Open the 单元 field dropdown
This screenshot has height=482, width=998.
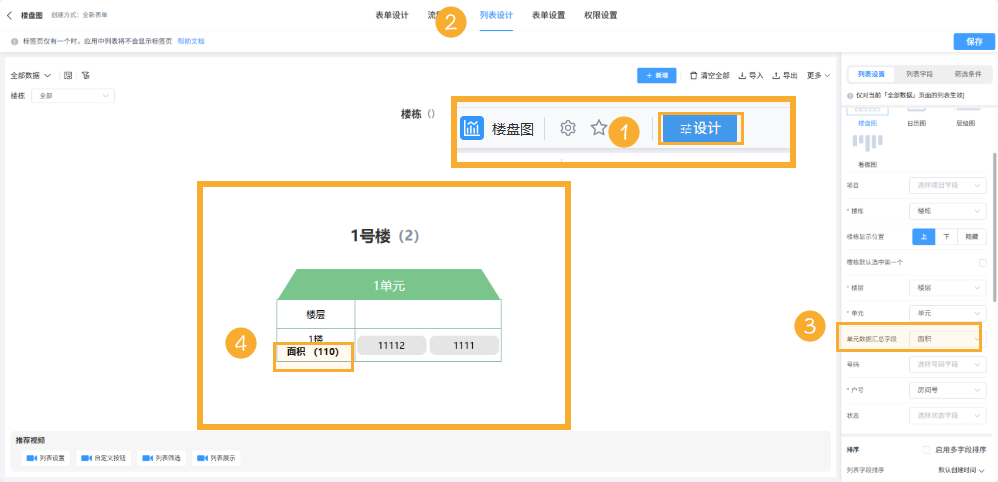948,313
